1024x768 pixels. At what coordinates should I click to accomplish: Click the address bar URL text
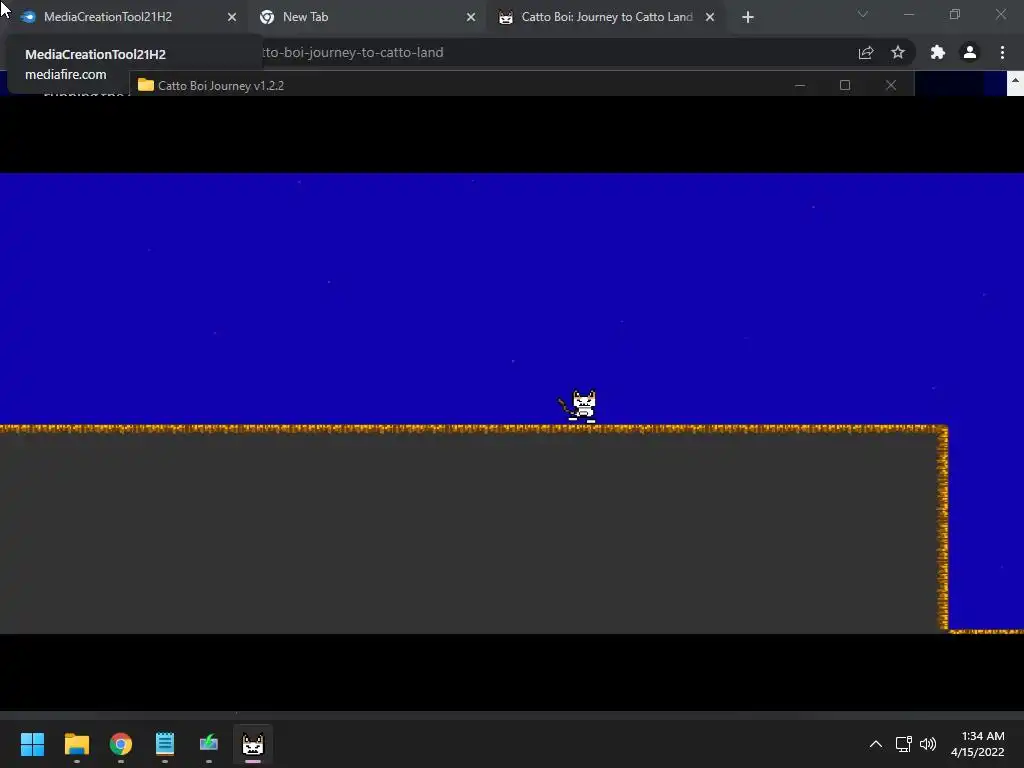[353, 52]
